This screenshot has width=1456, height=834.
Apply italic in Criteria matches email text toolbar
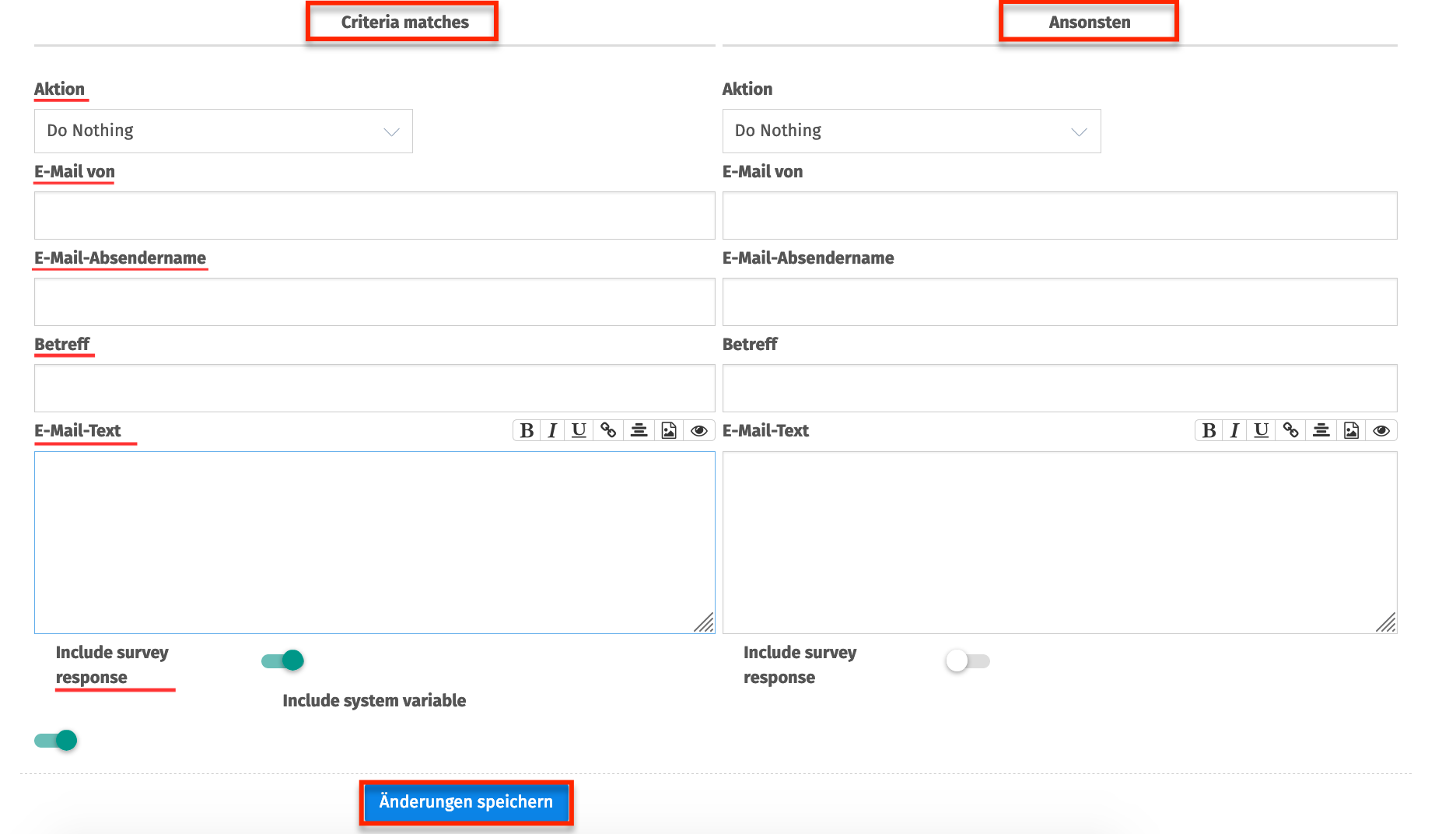(552, 430)
